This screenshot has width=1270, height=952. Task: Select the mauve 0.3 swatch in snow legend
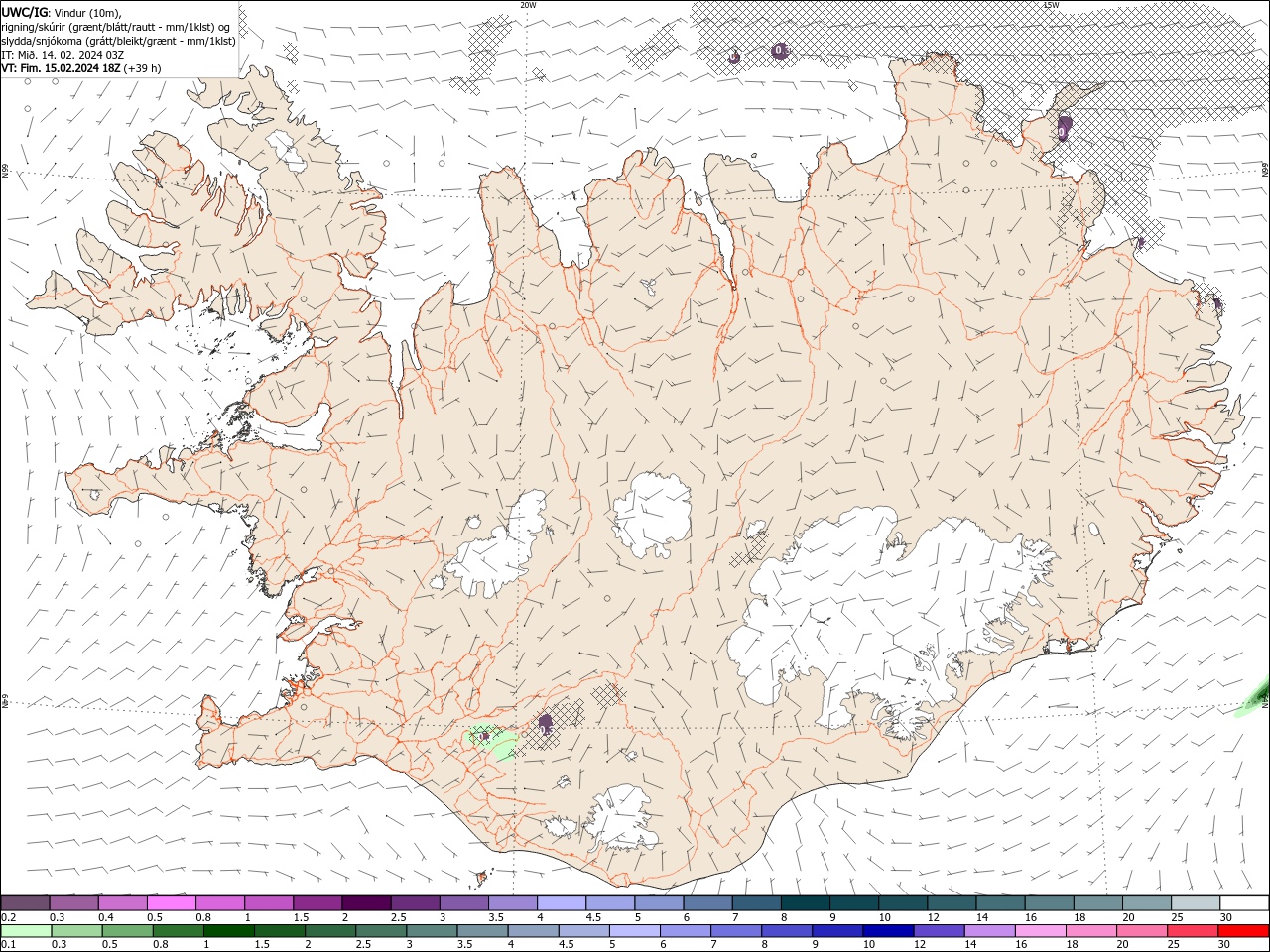[x=73, y=902]
